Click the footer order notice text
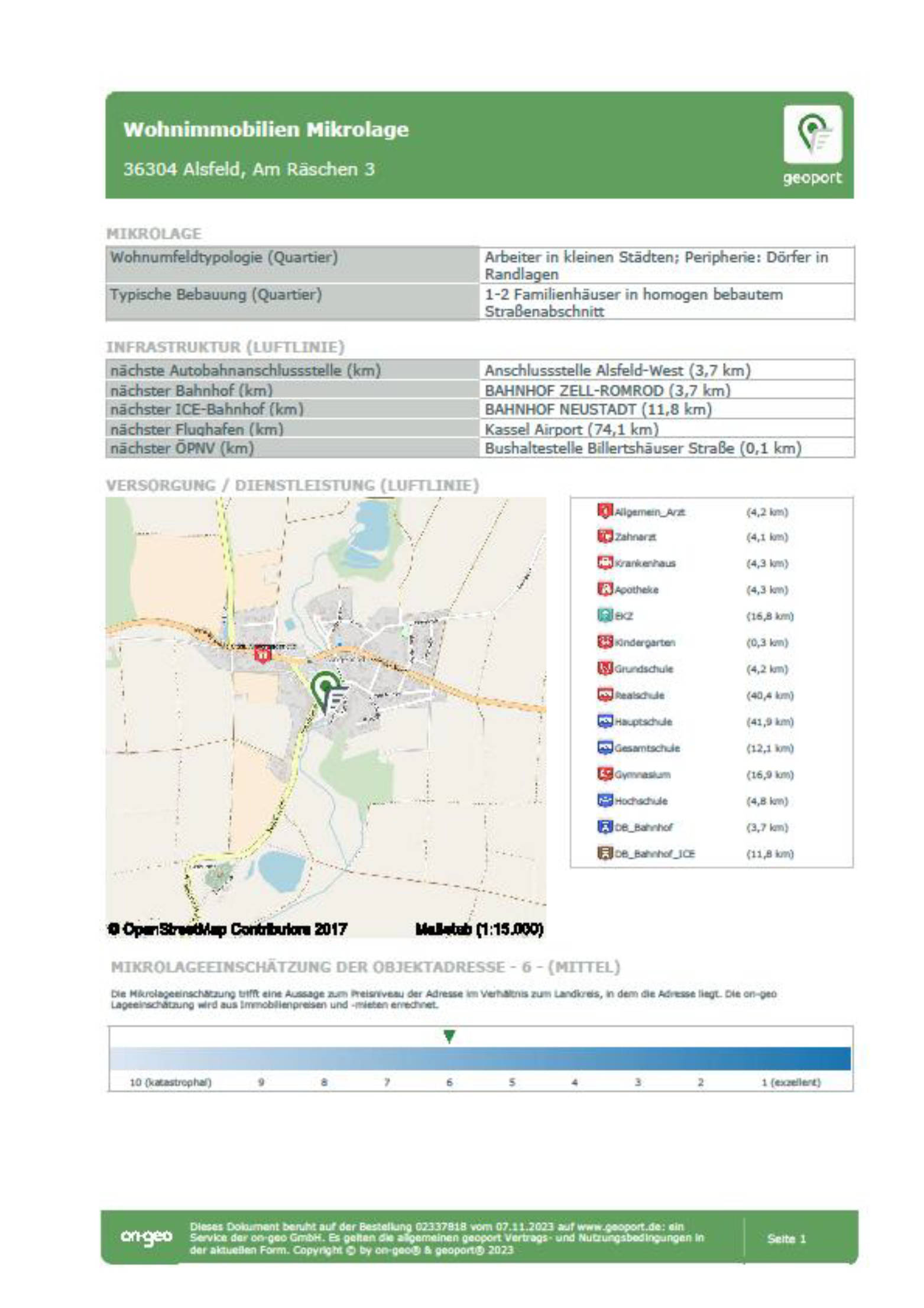Viewport: 924px width, 1308px height. [x=446, y=1238]
